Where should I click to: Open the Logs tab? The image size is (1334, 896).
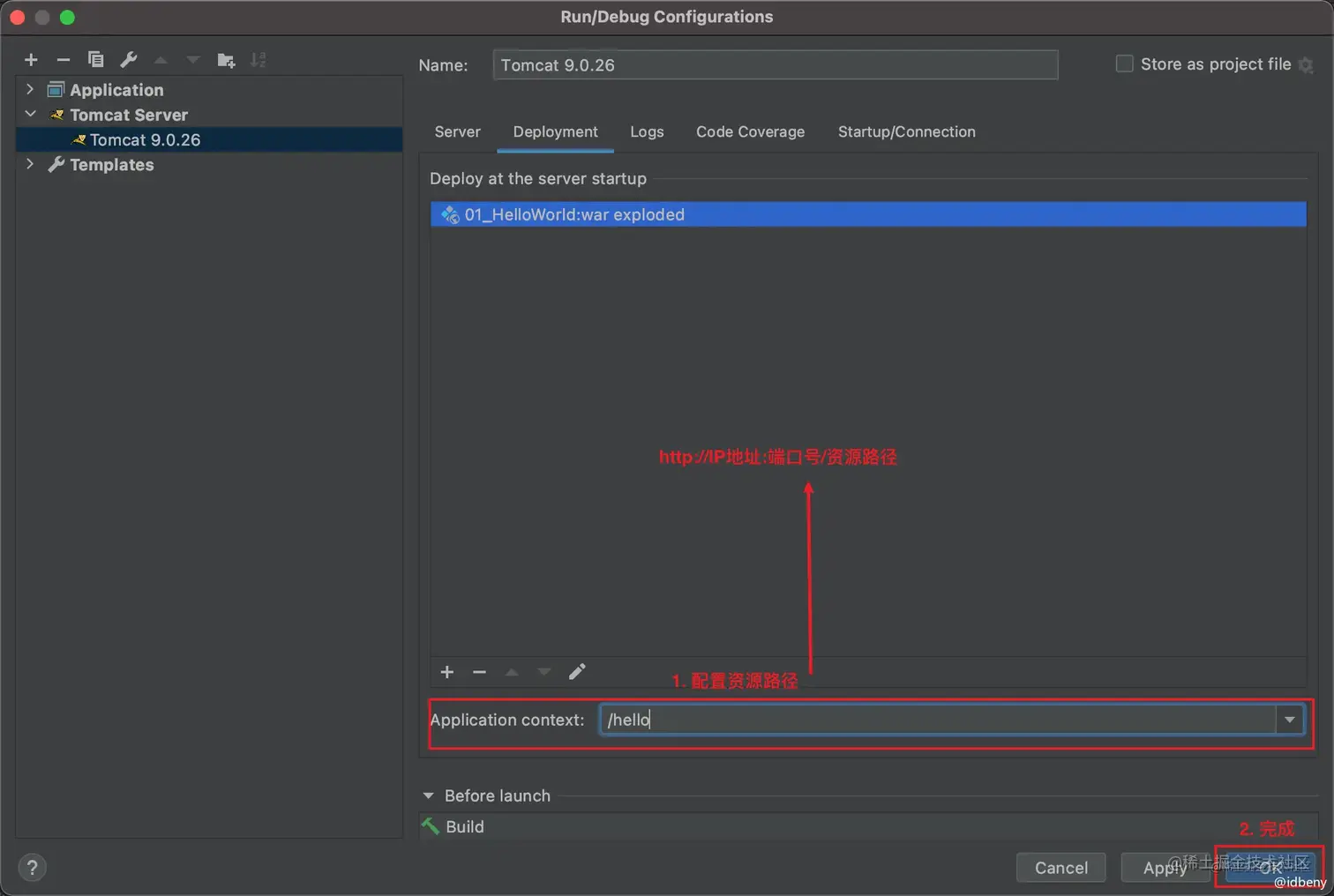(647, 131)
